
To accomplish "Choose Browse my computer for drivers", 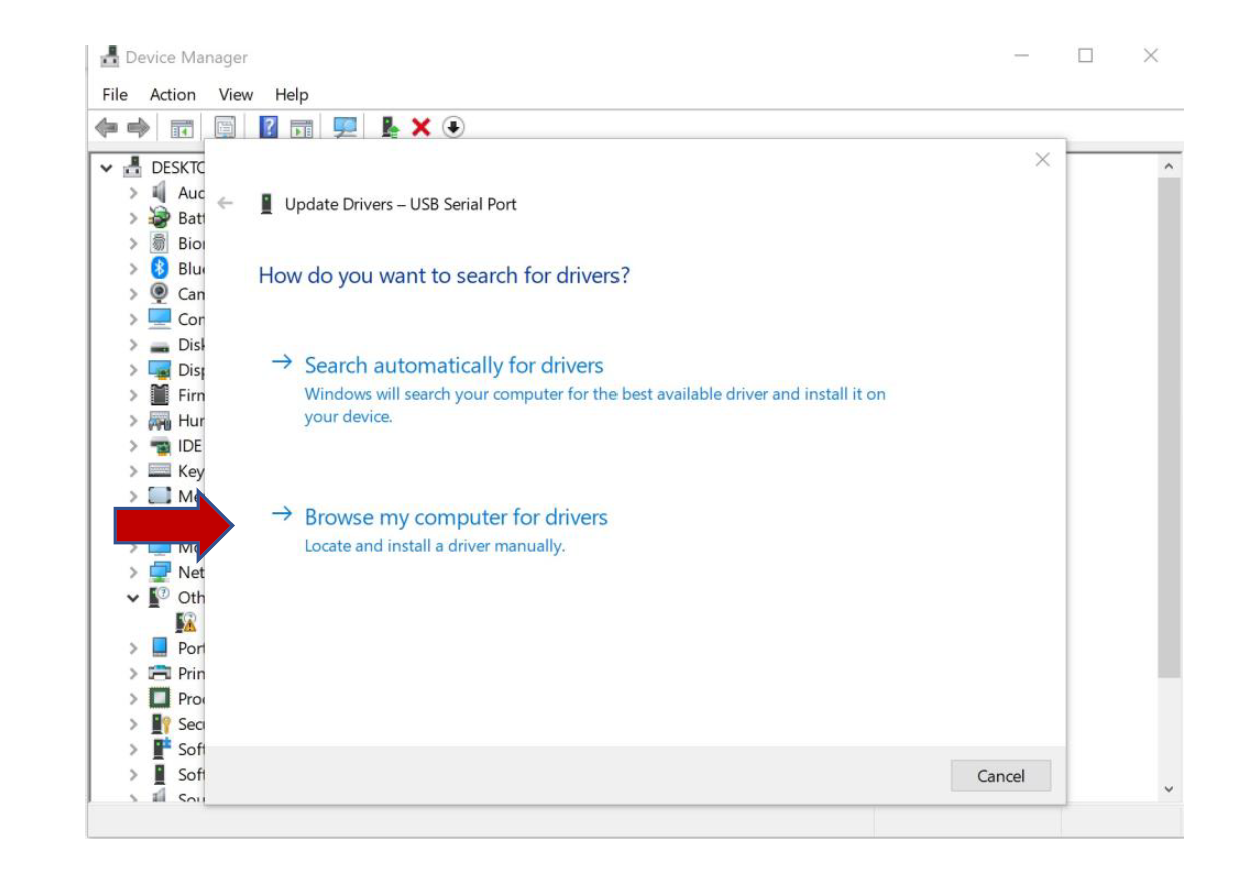I will pyautogui.click(x=456, y=517).
